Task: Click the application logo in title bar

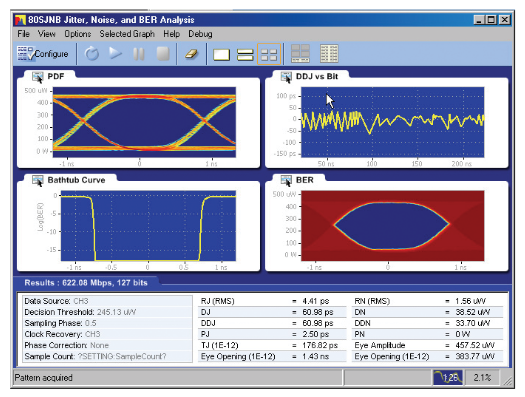Action: [20, 20]
